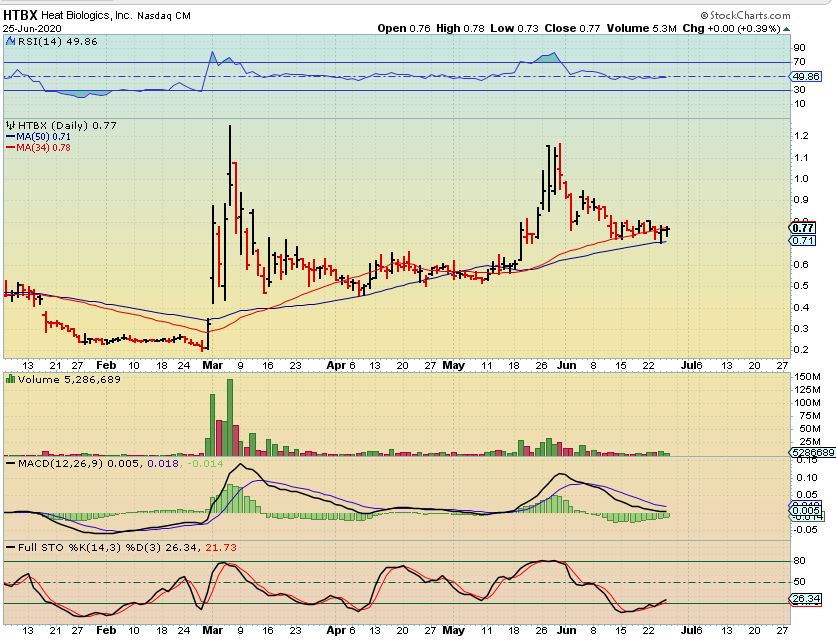Click the stochastic tag 26.34 on axis
The width and height of the screenshot is (836, 641).
pyautogui.click(x=806, y=599)
